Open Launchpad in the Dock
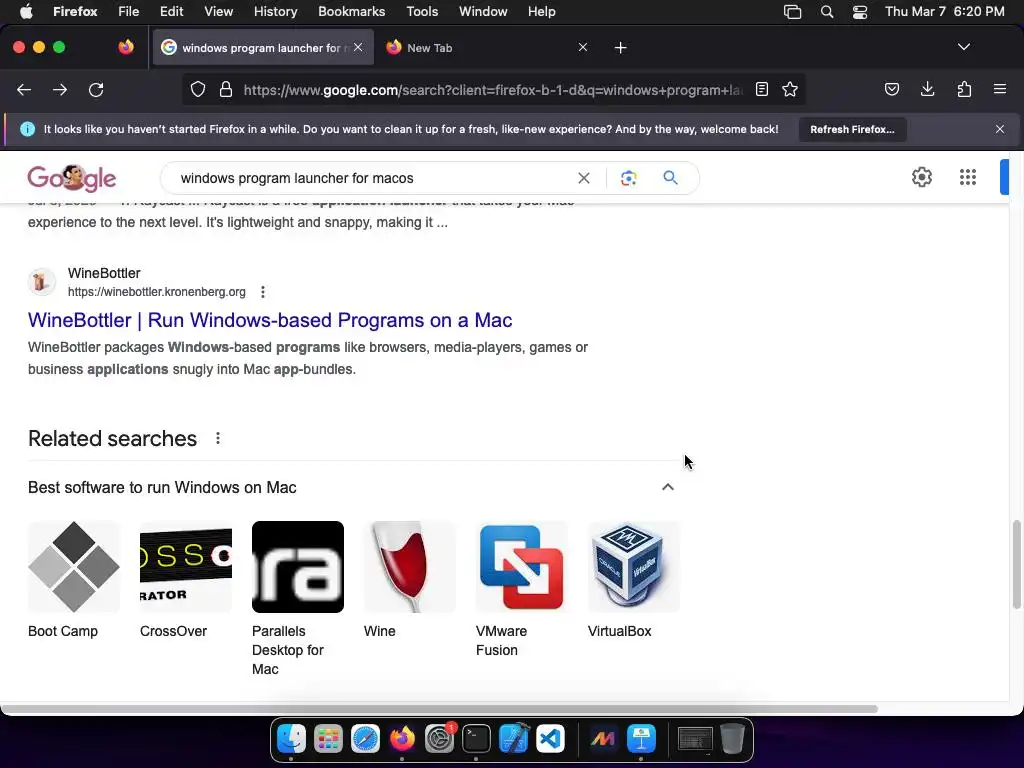This screenshot has width=1024, height=768. (328, 739)
